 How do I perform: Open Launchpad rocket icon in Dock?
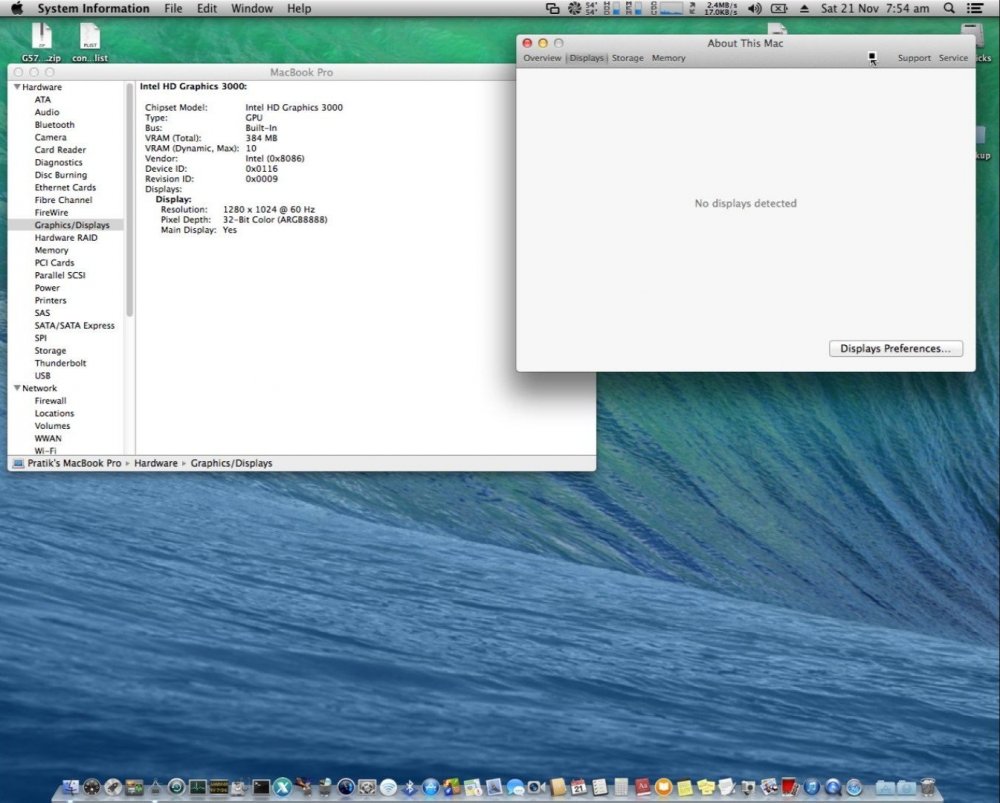click(113, 787)
